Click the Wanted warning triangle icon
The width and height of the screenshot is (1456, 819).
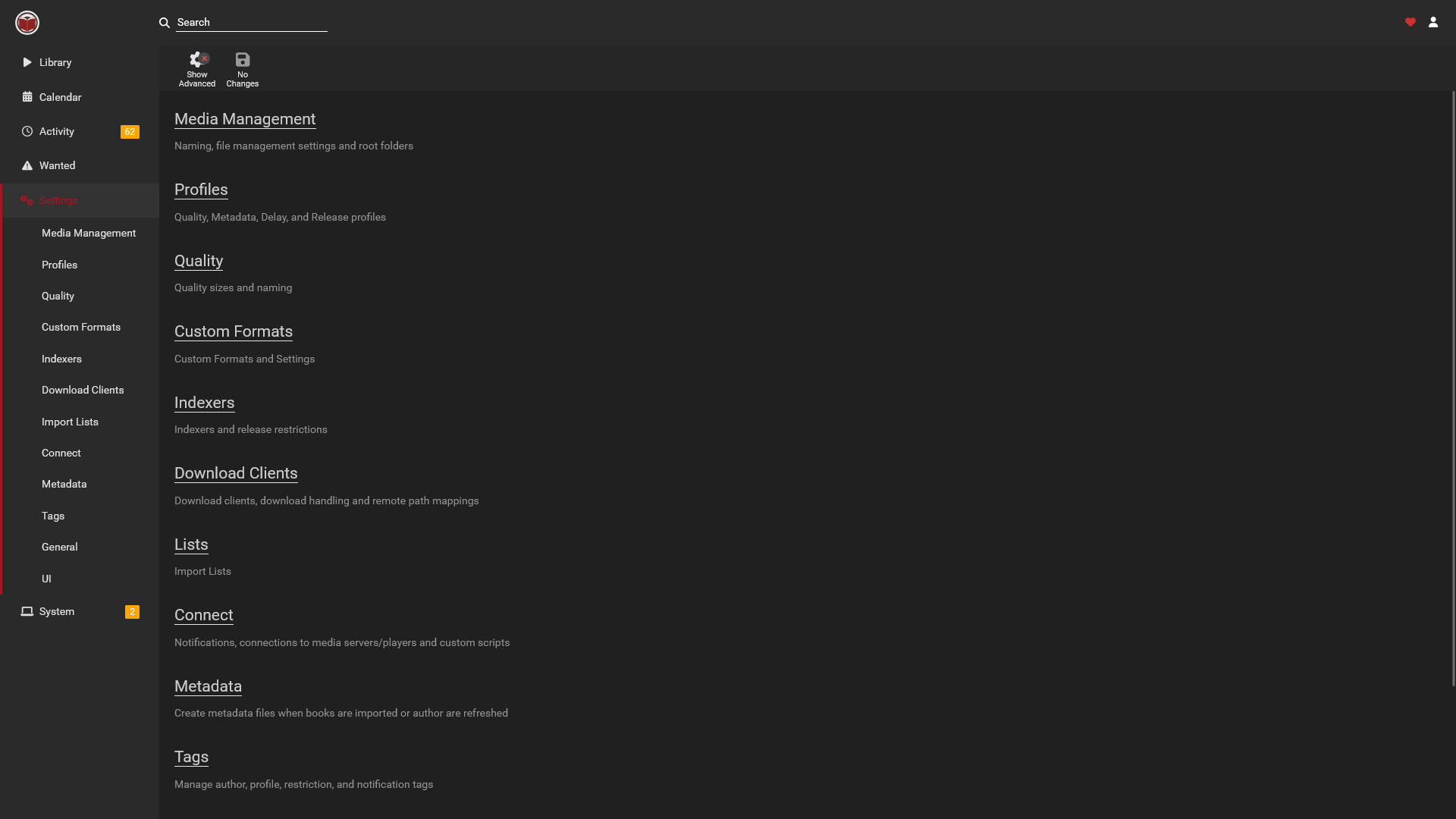coord(27,165)
